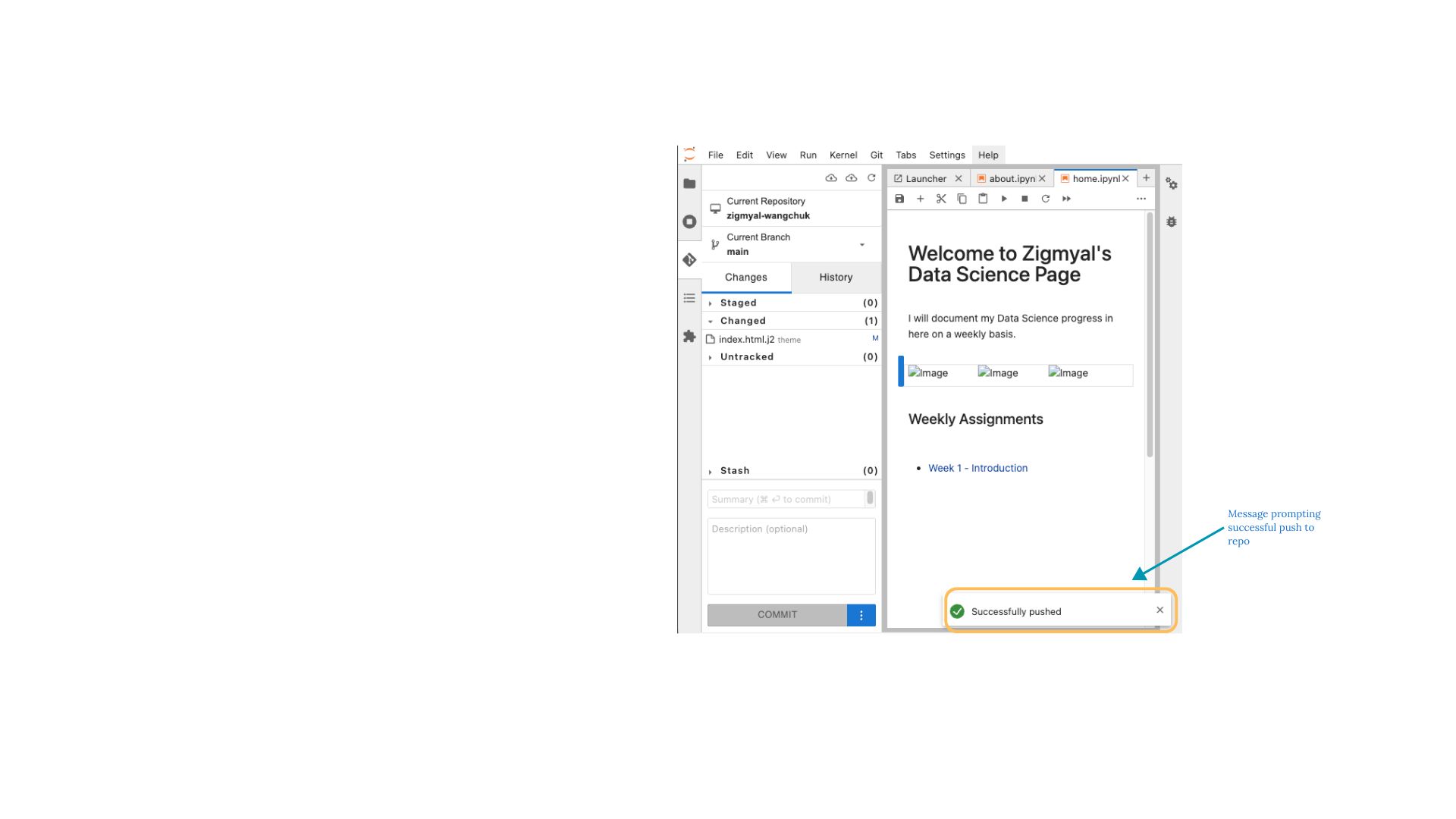Cut cell with the scissors icon
Screen dimensions: 1456x819
tap(941, 199)
